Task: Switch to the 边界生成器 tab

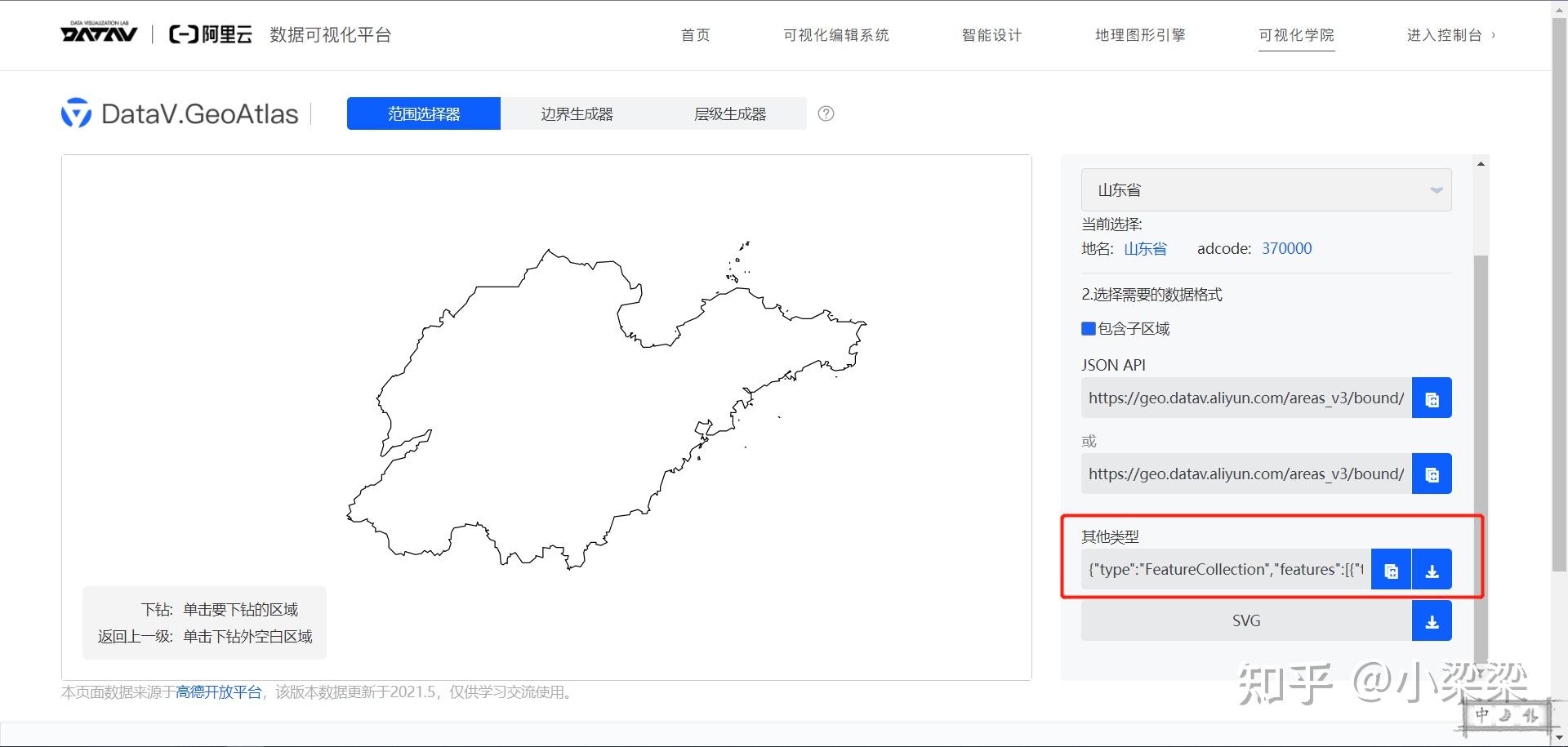Action: point(577,113)
